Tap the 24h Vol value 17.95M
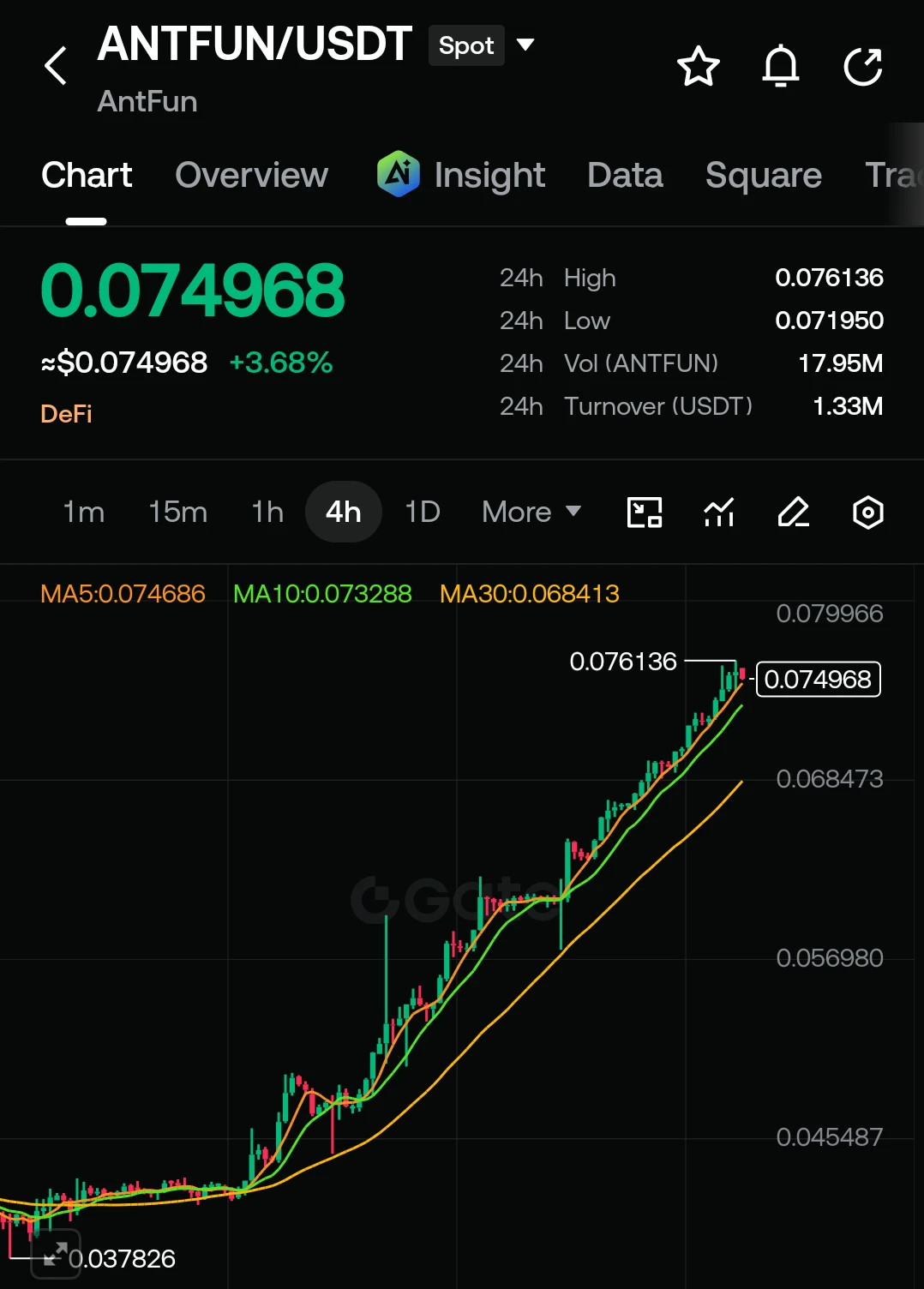The image size is (924, 1289). pyautogui.click(x=840, y=363)
